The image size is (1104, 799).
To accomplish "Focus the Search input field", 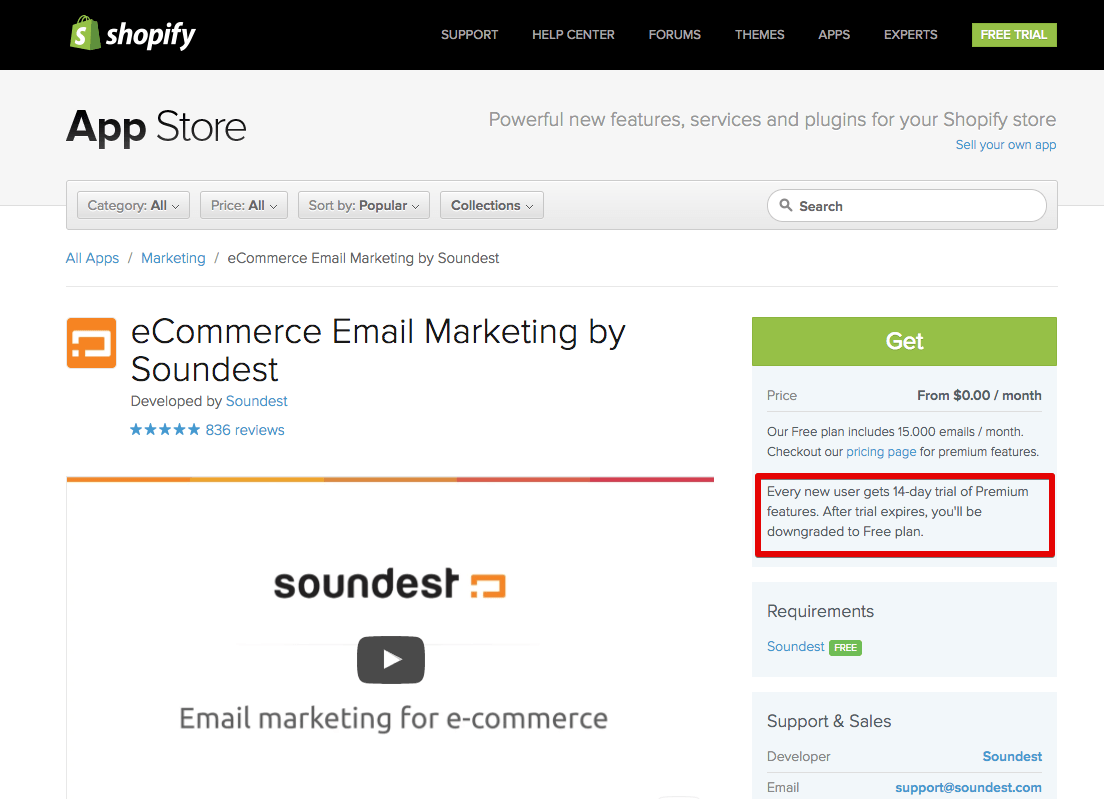I will [x=915, y=206].
